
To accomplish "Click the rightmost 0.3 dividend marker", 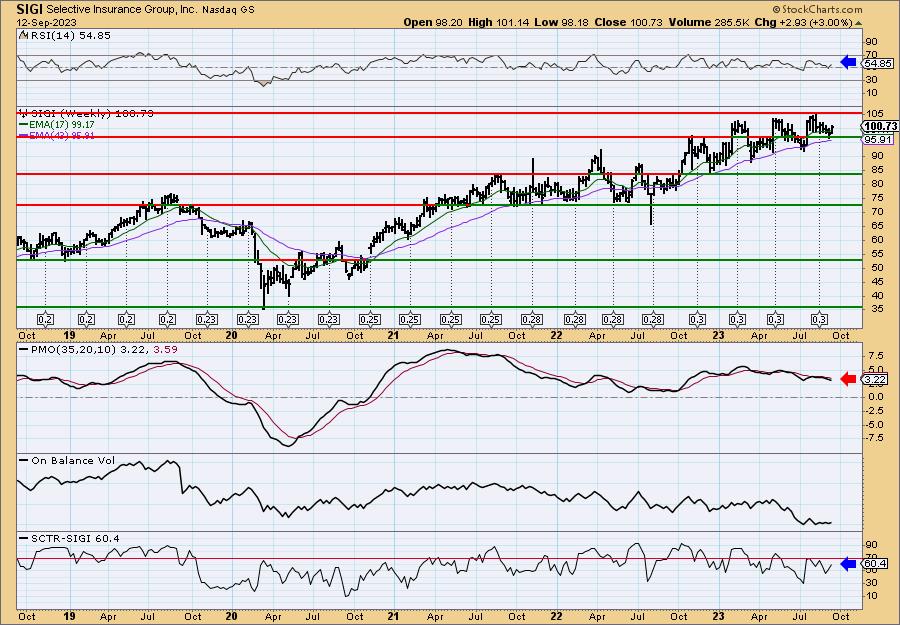I will pos(819,320).
